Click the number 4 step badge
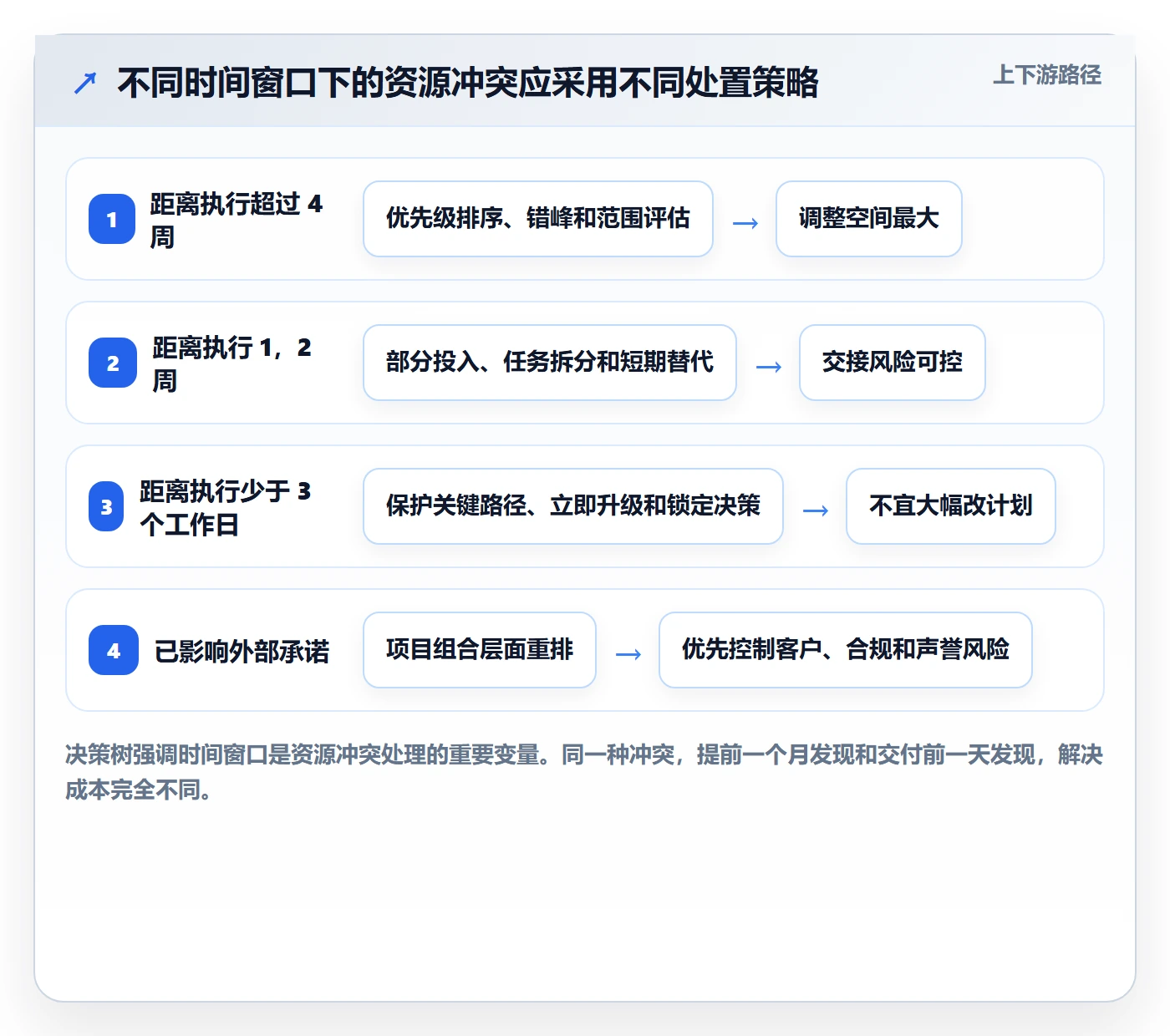 click(114, 650)
